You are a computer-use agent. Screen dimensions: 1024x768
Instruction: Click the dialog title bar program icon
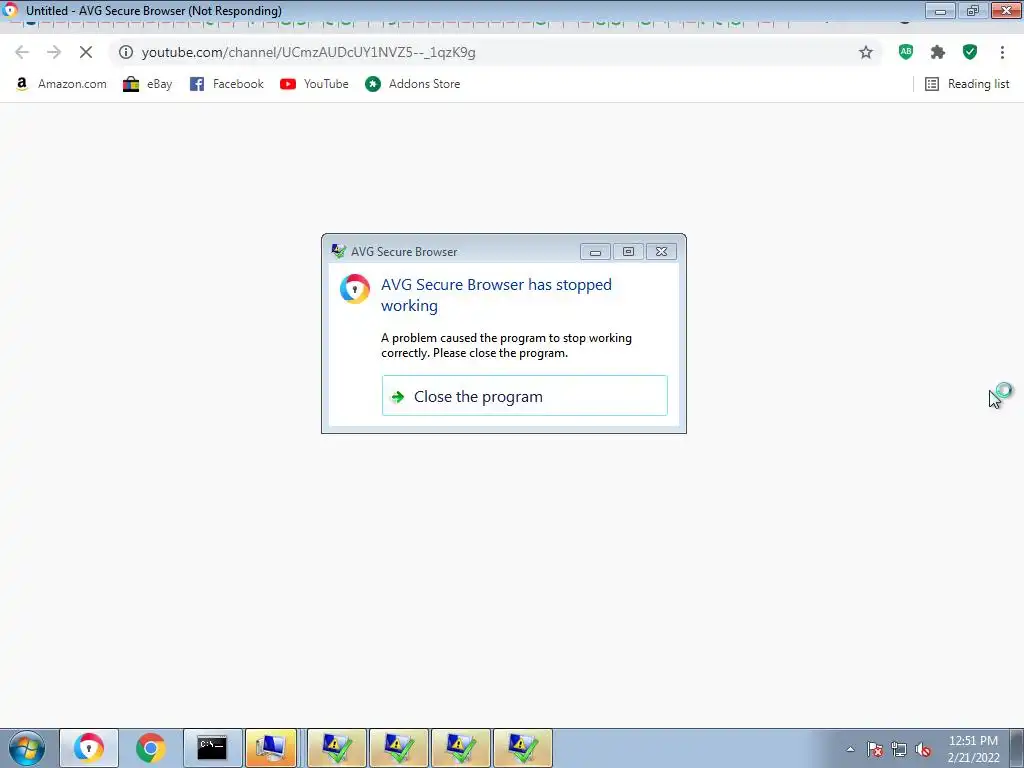coord(338,251)
